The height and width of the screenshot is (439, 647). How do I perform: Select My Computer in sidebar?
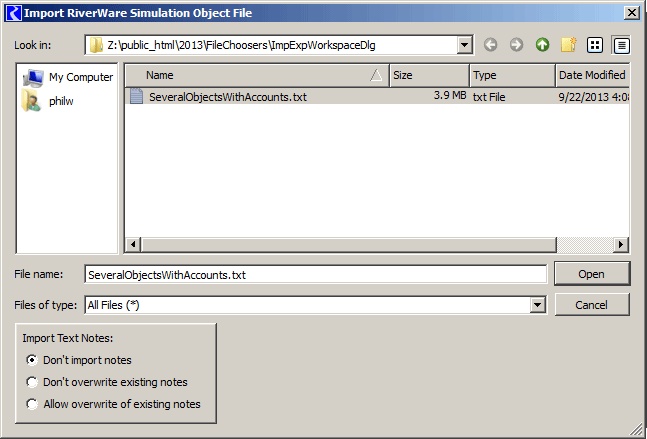tap(68, 77)
